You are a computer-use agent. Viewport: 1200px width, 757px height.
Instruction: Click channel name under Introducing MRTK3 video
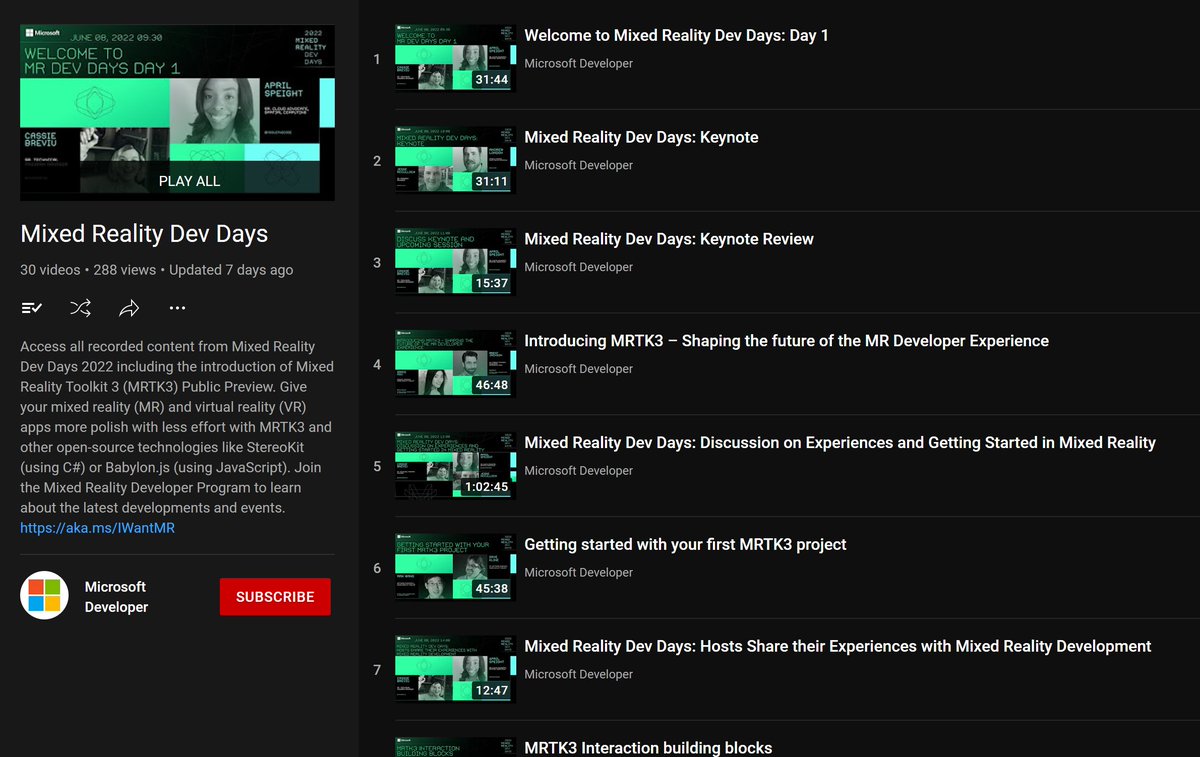[x=578, y=370]
